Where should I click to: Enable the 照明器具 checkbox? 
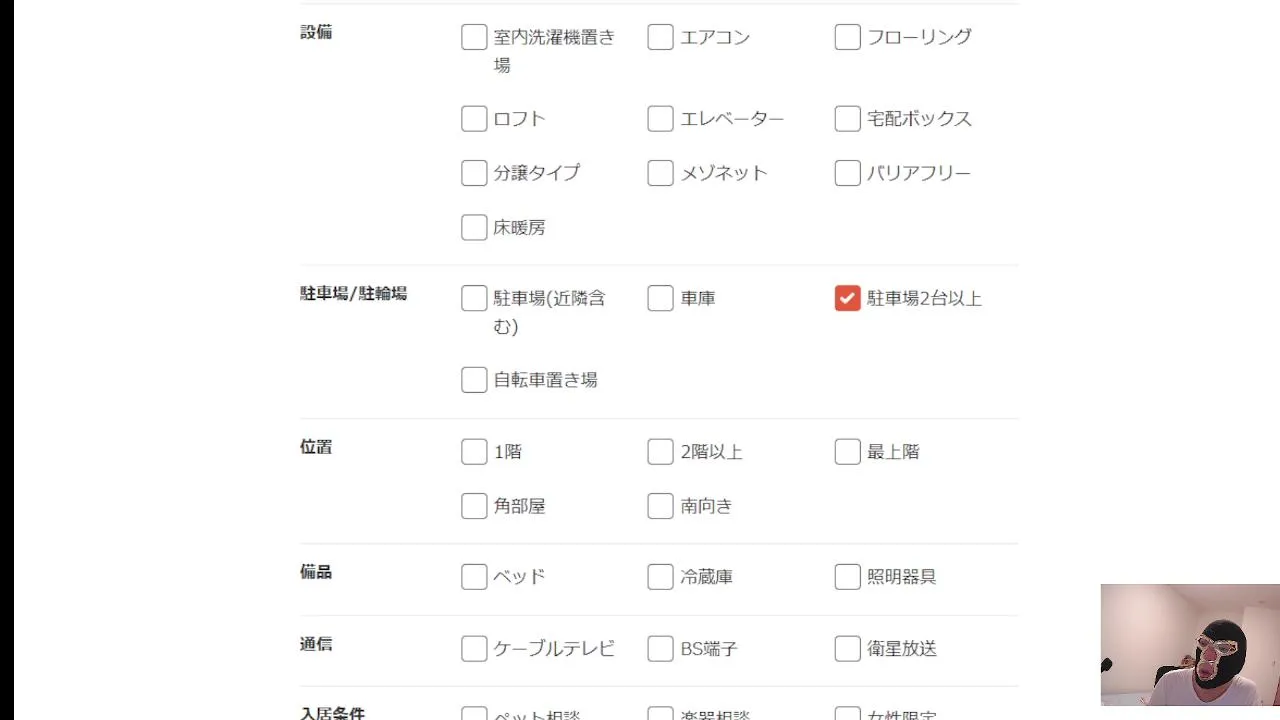847,577
